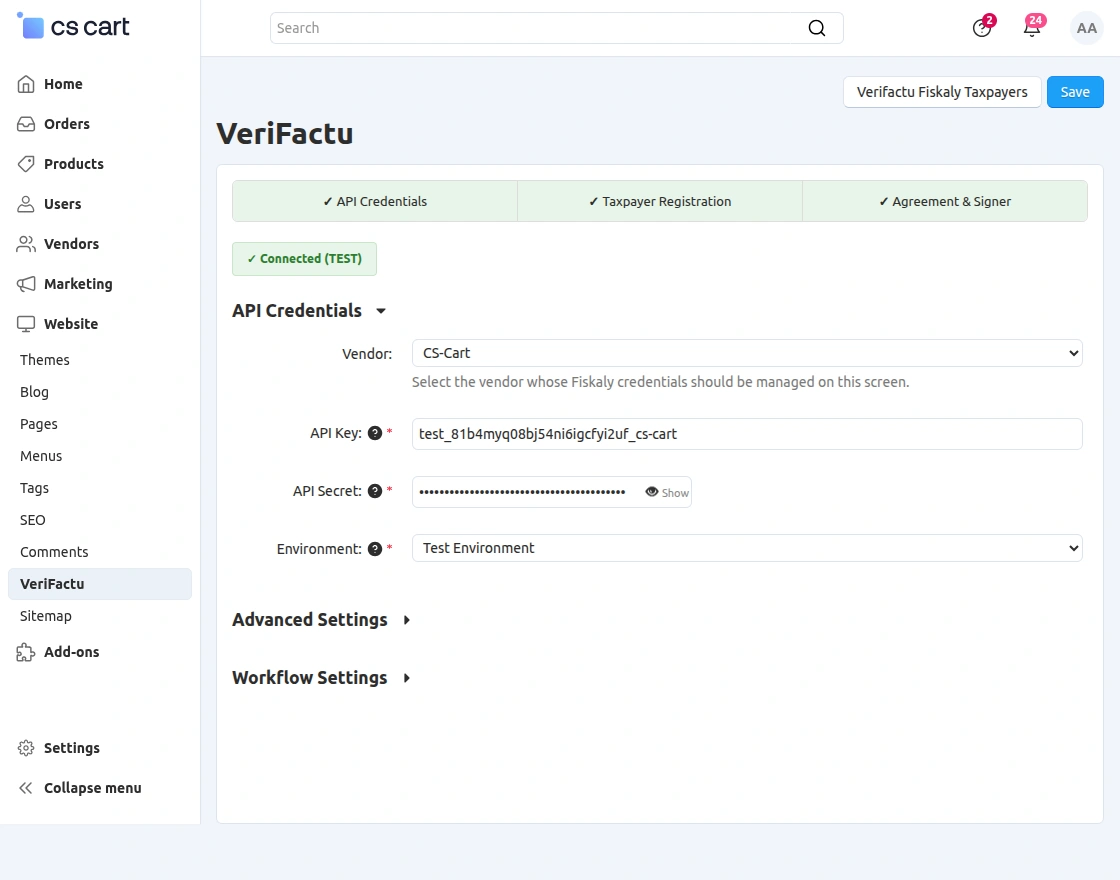Click the Add-ons puzzle icon
This screenshot has height=880, width=1120.
pos(26,651)
